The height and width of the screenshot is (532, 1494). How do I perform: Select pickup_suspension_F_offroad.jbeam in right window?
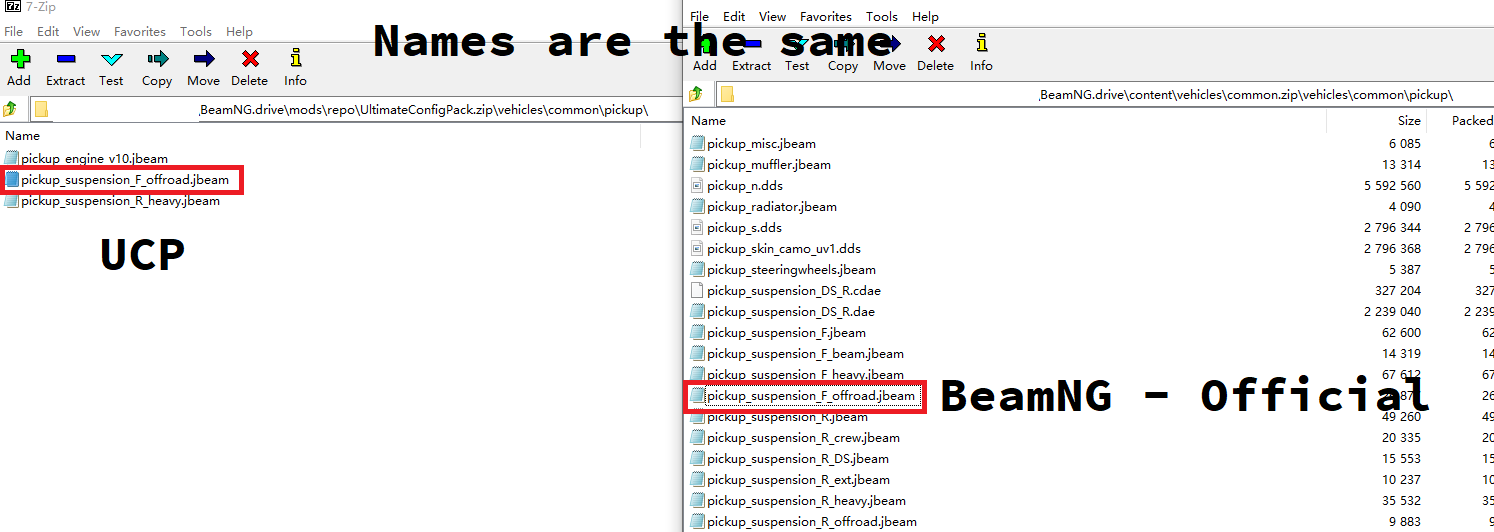click(810, 396)
